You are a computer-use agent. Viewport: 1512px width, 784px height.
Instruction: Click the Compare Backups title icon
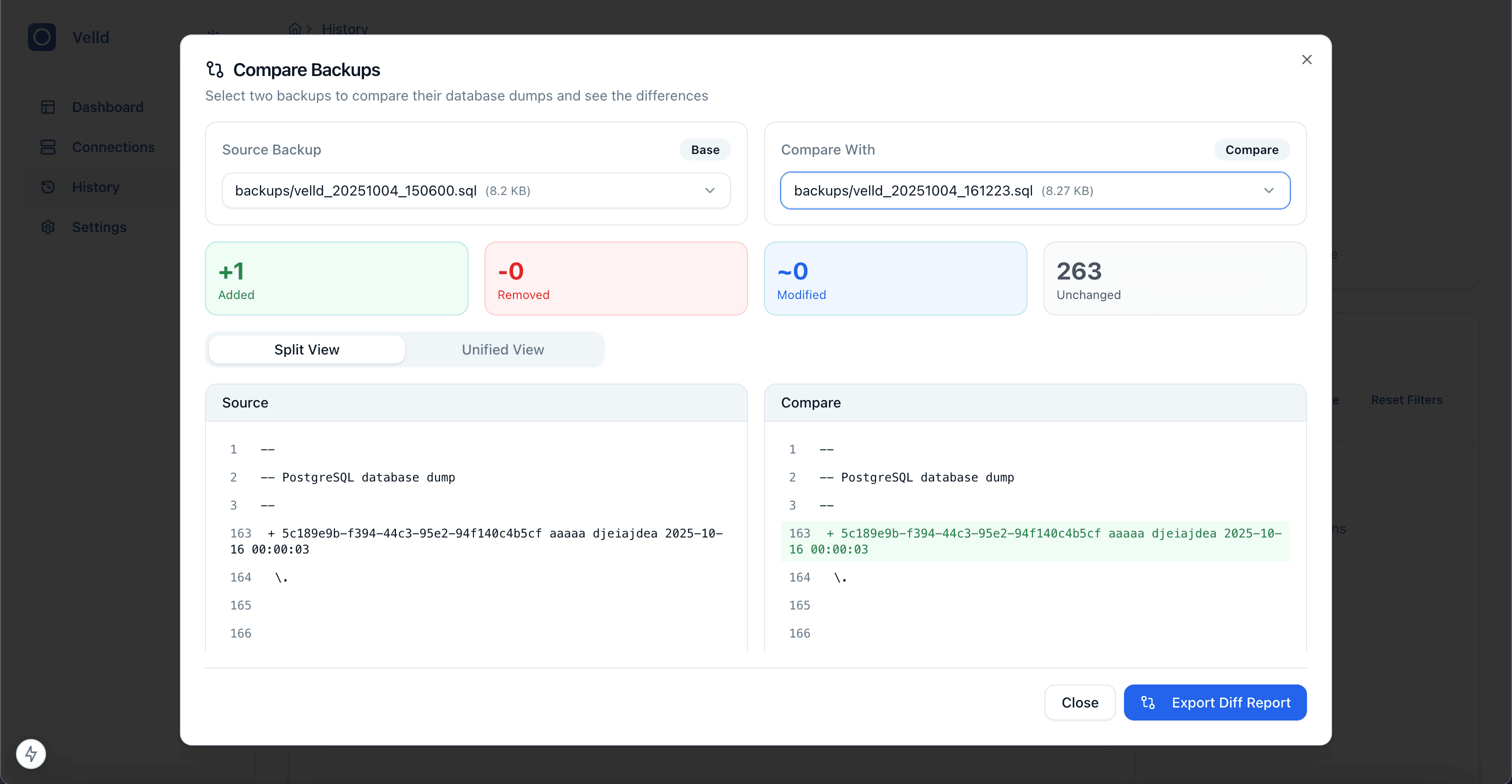tap(215, 70)
